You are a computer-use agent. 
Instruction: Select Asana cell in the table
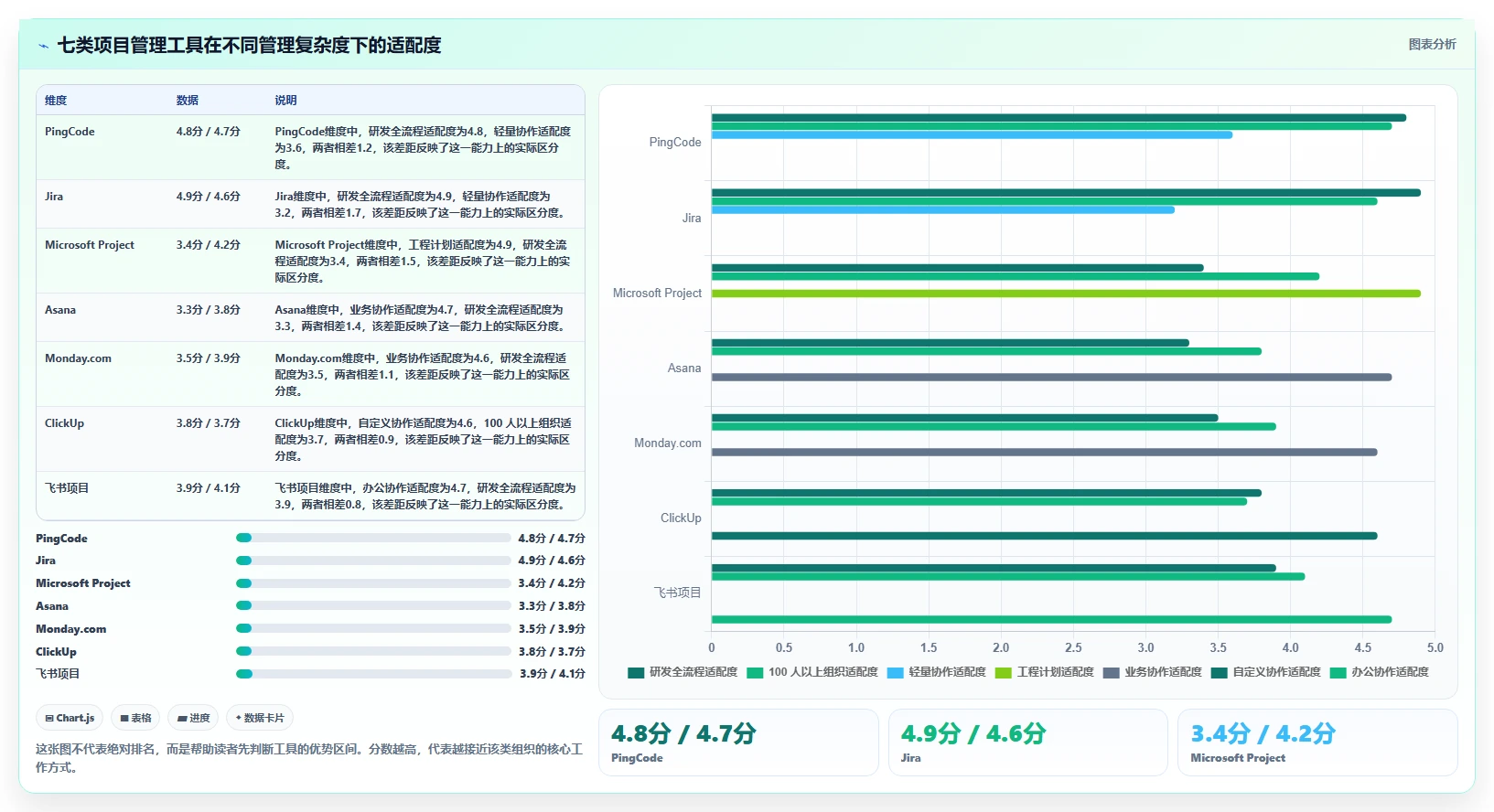coord(60,310)
